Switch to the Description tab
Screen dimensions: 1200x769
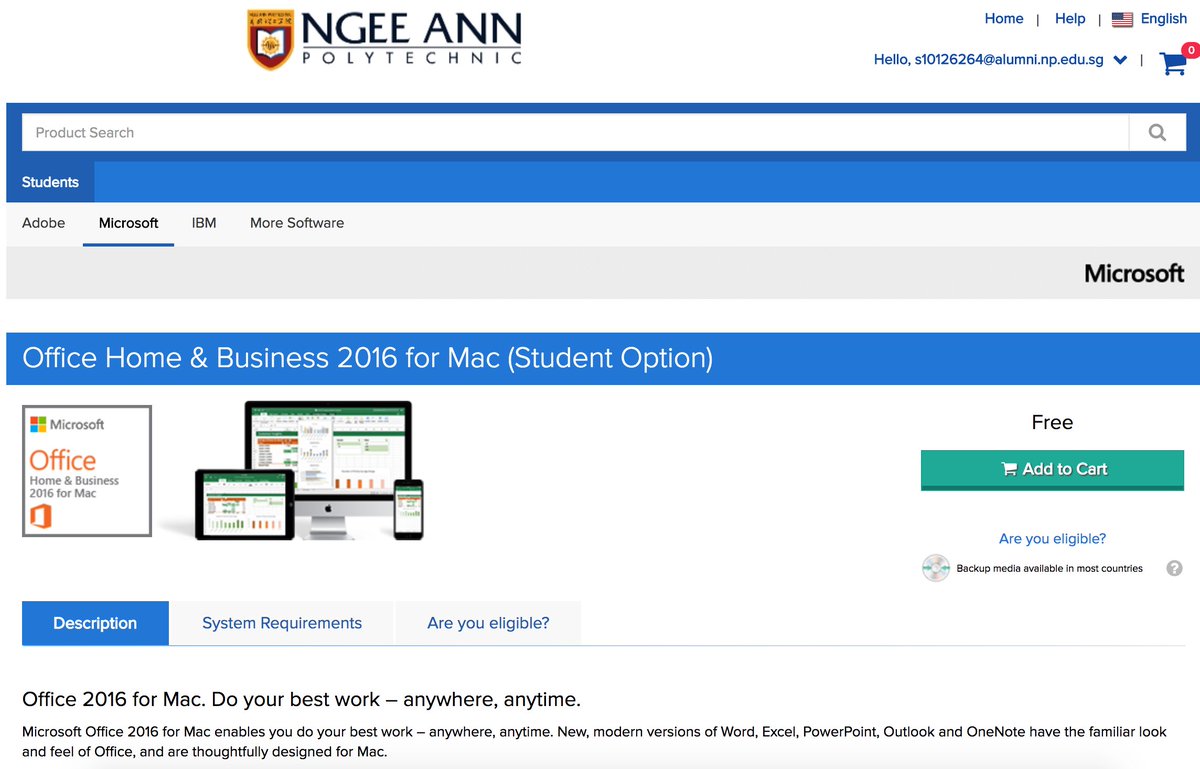point(95,623)
